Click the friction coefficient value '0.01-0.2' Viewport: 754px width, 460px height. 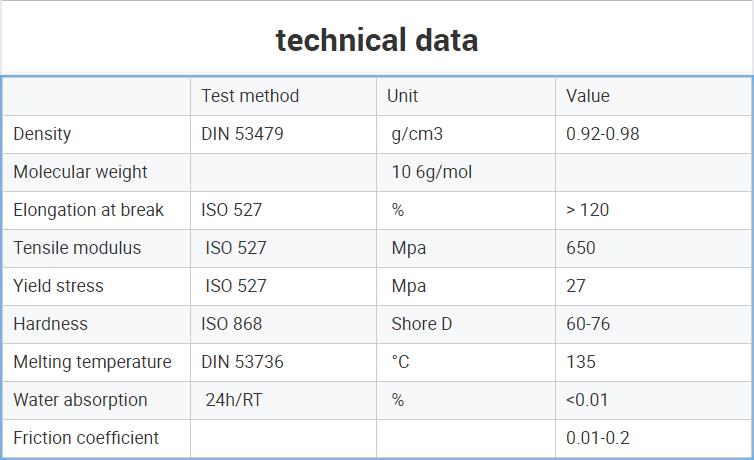tap(598, 437)
